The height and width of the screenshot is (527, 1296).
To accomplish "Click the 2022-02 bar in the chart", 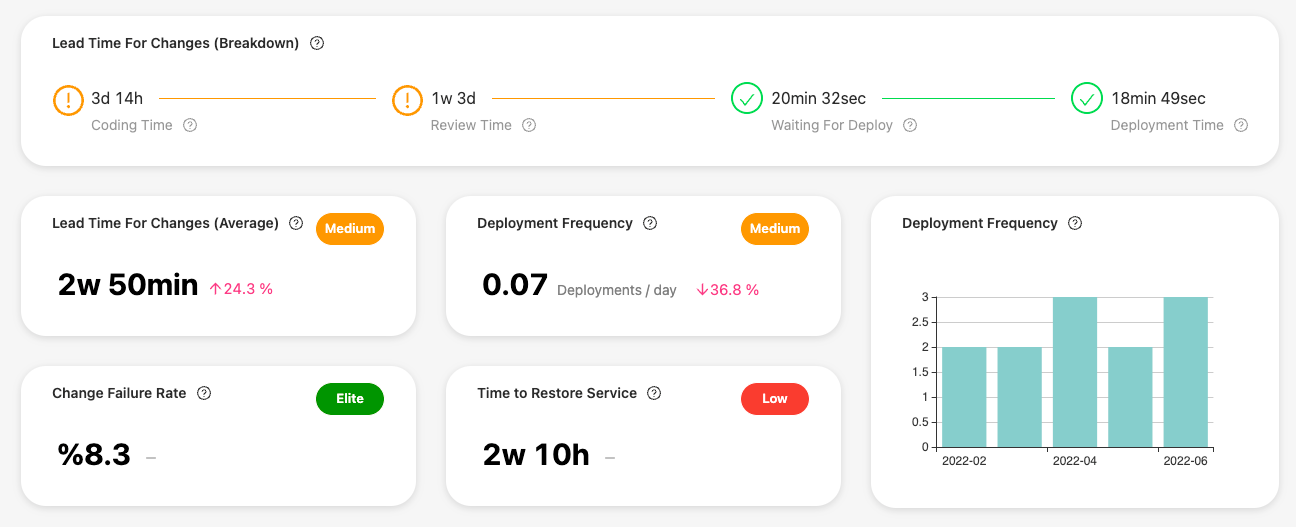I will click(964, 396).
